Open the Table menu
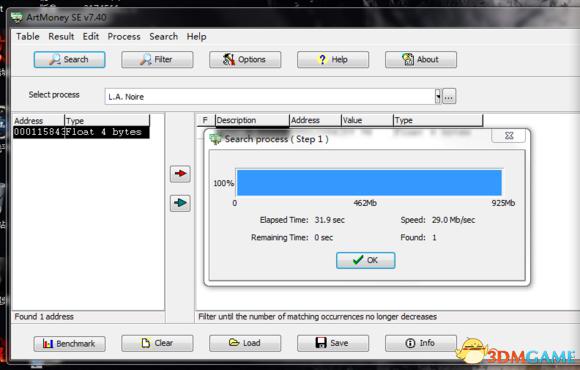This screenshot has width=580, height=370. click(x=28, y=36)
